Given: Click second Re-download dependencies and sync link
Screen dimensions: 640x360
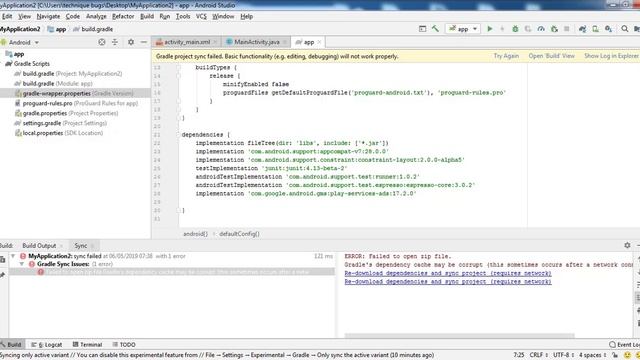Looking at the screenshot, I should tap(448, 282).
